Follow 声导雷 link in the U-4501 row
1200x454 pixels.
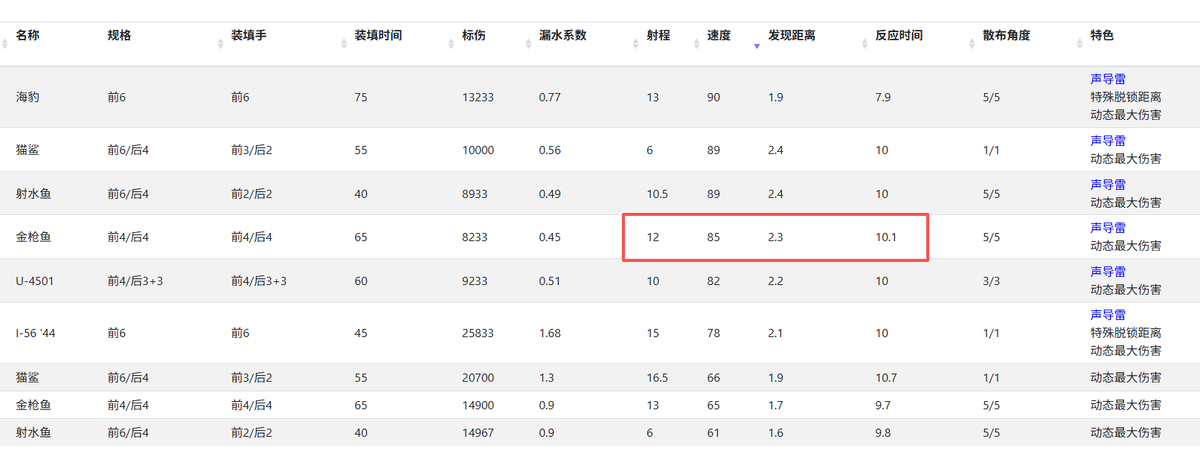click(1107, 272)
